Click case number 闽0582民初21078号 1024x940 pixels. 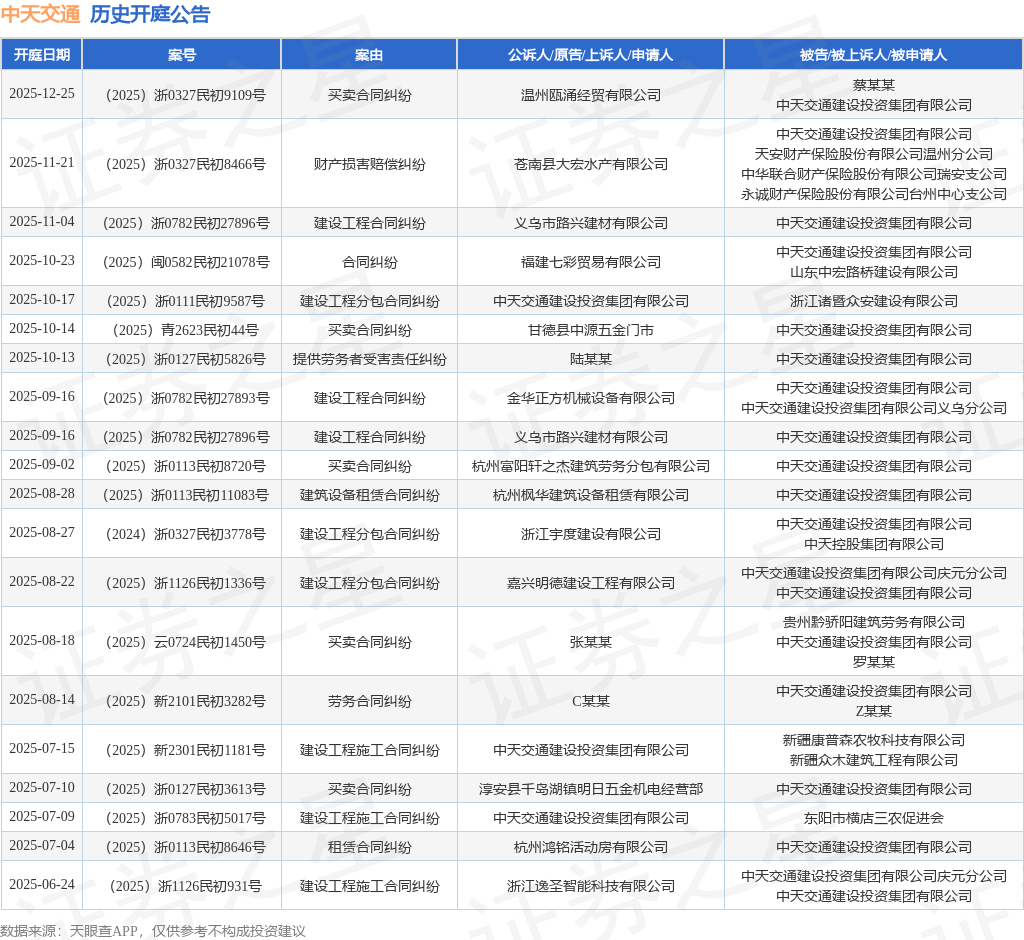tap(185, 262)
